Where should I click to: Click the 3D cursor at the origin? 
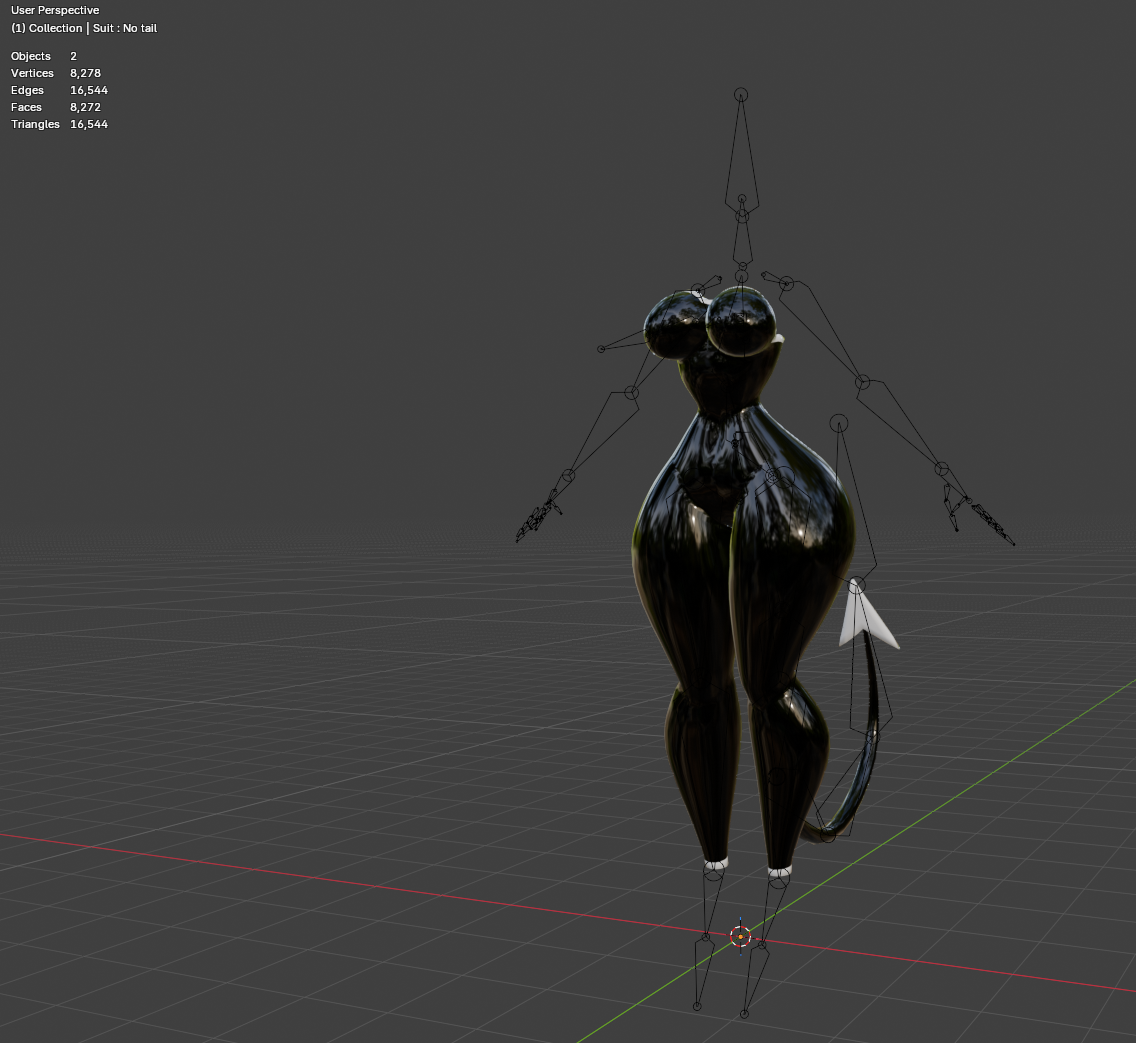click(740, 937)
